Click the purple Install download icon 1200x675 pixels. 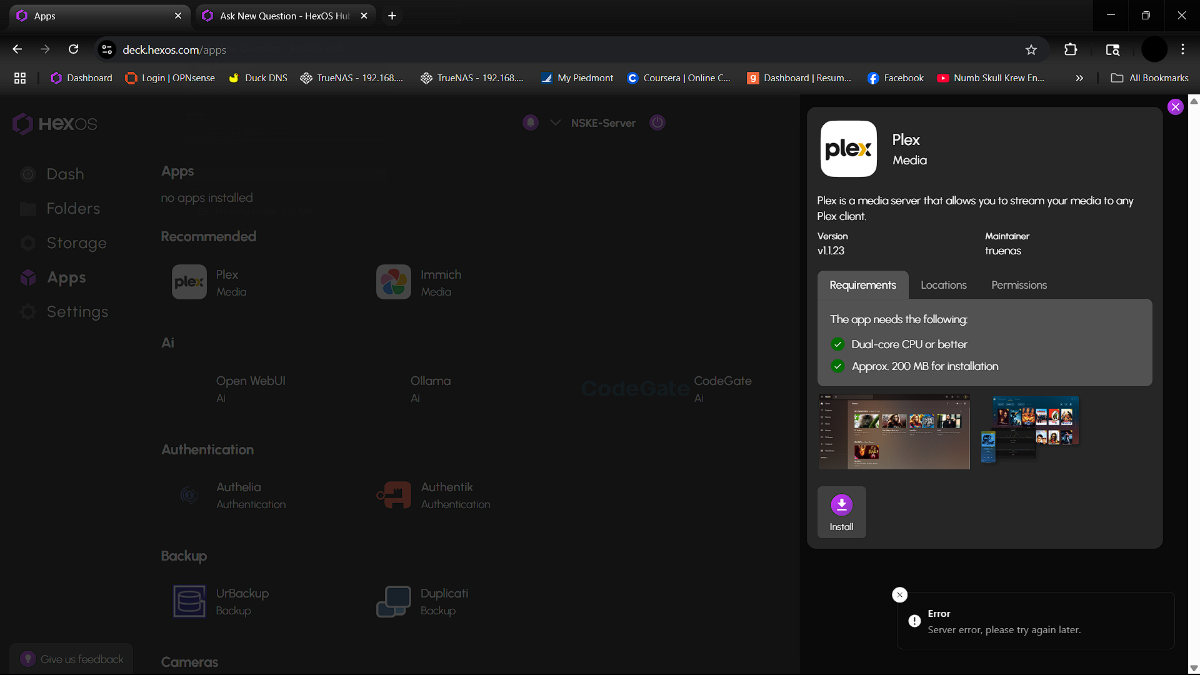tap(841, 505)
